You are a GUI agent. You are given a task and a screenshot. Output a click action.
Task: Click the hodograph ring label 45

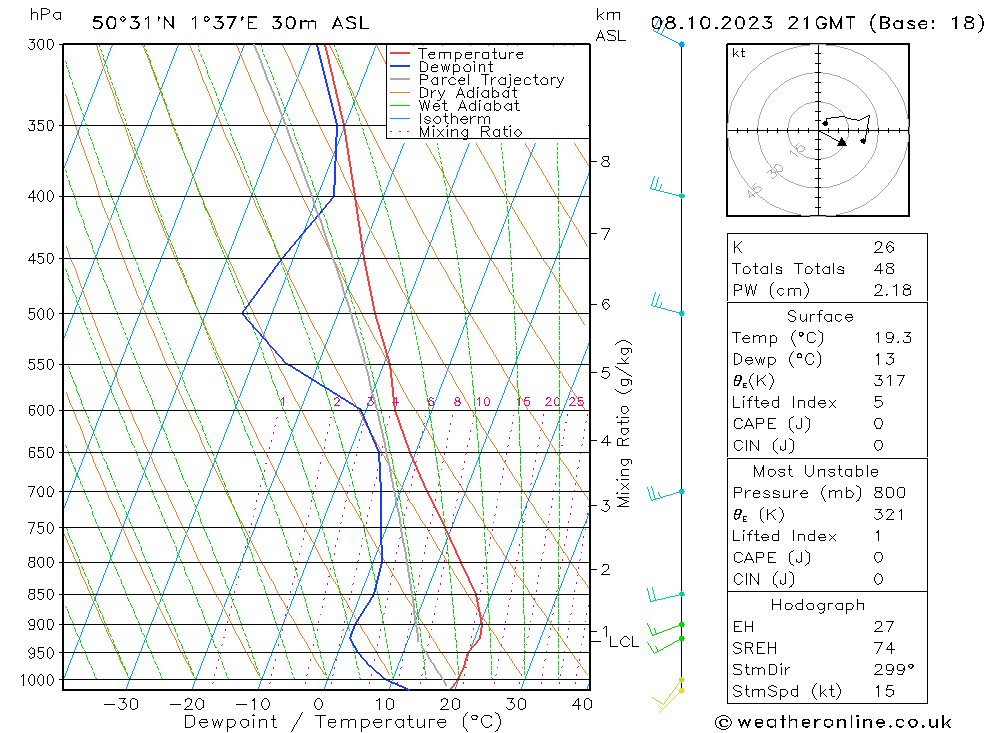(x=754, y=190)
